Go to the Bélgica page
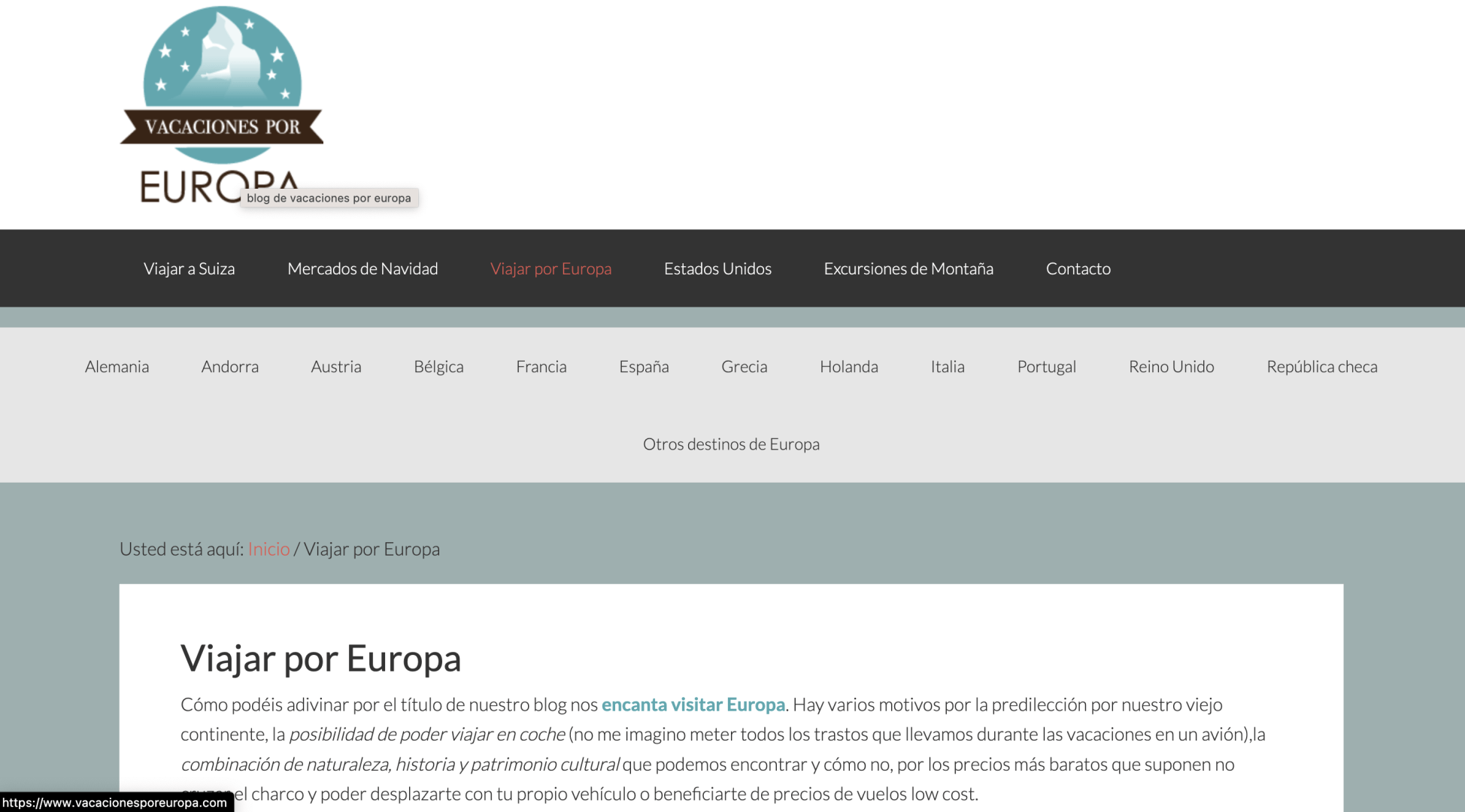The height and width of the screenshot is (812, 1465). [438, 366]
